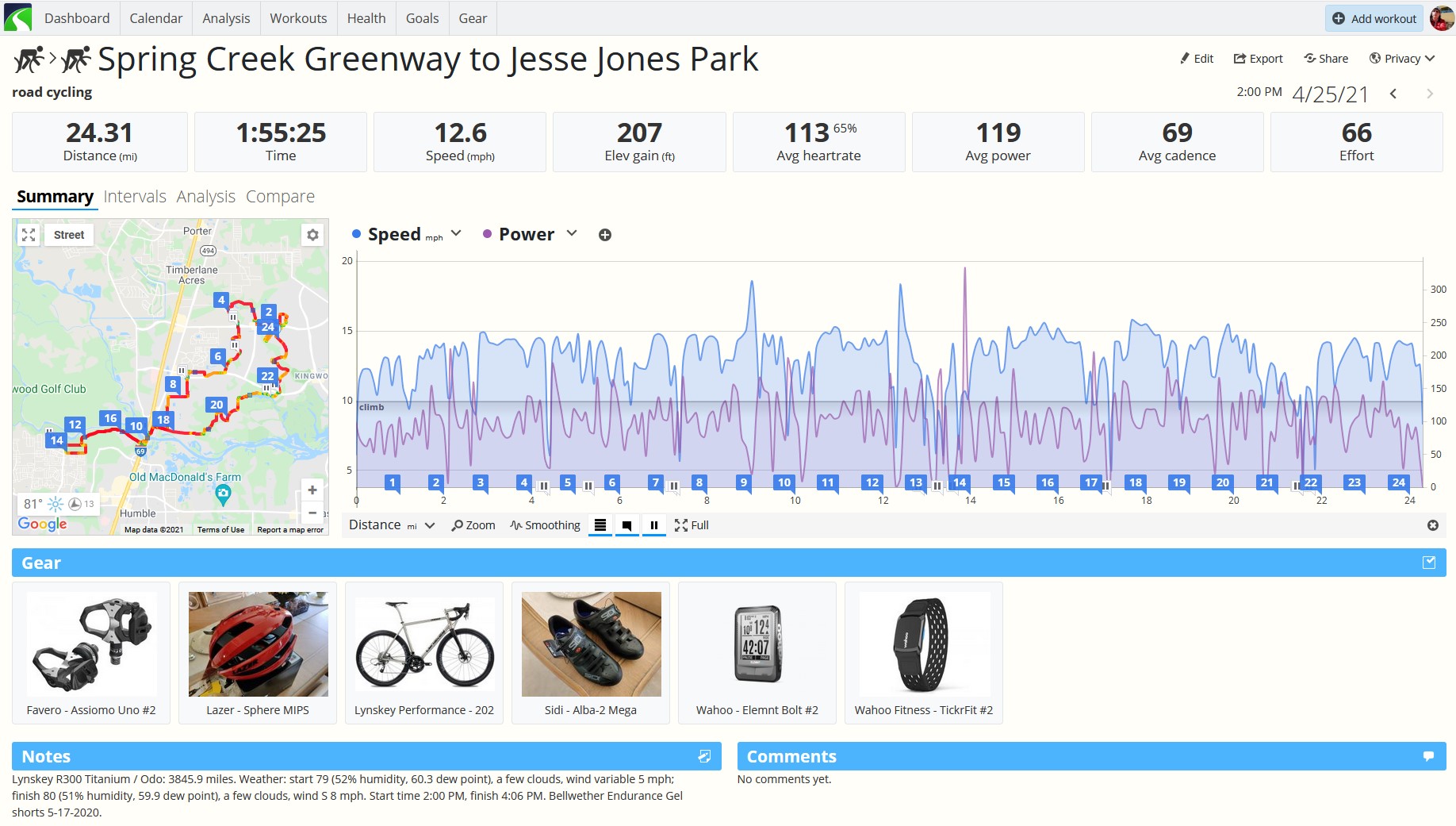This screenshot has height=826, width=1456.
Task: Switch to the Intervals tab
Action: pyautogui.click(x=135, y=196)
